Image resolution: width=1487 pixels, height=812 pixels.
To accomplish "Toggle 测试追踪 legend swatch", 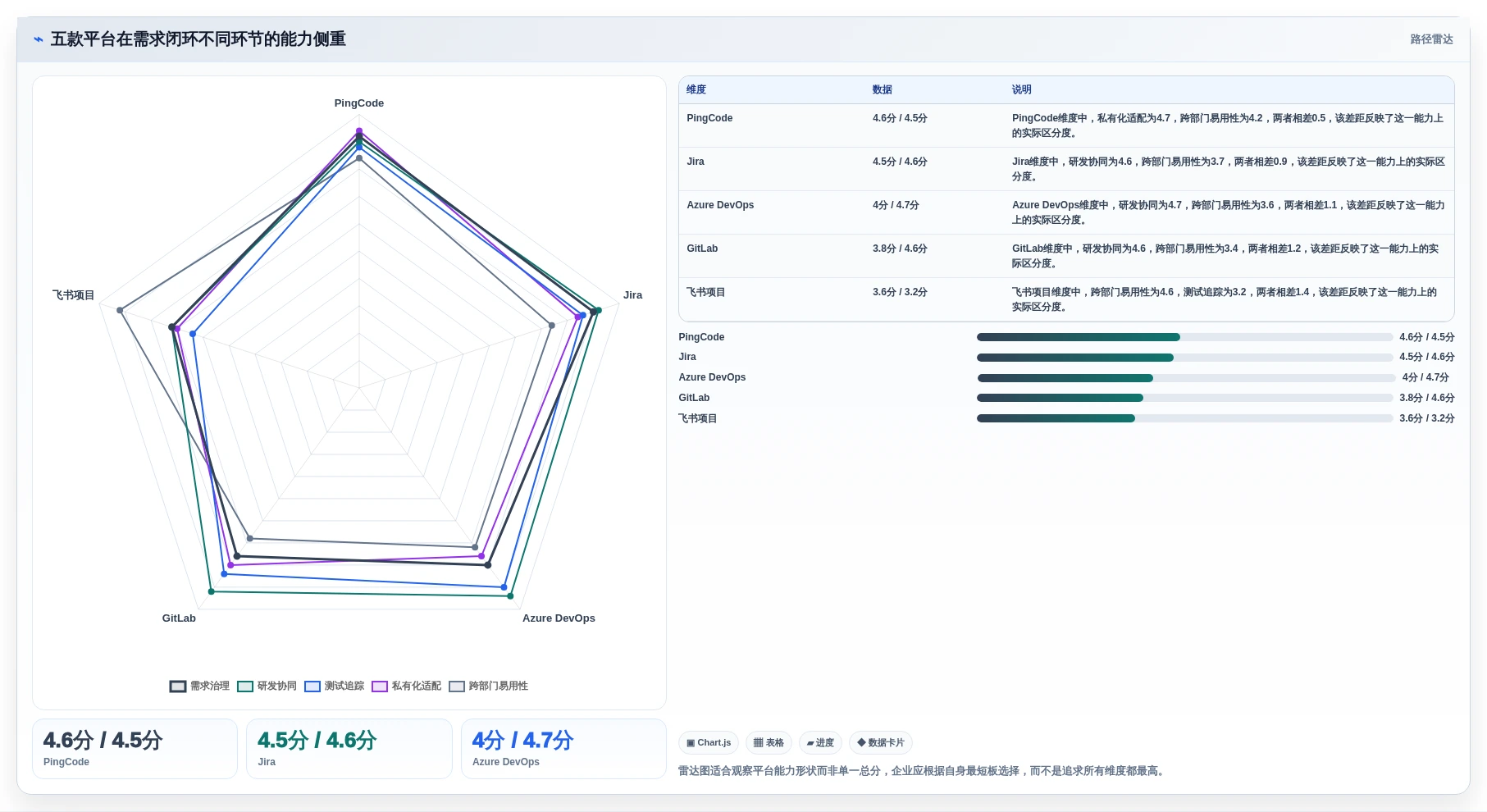I will coord(312,687).
